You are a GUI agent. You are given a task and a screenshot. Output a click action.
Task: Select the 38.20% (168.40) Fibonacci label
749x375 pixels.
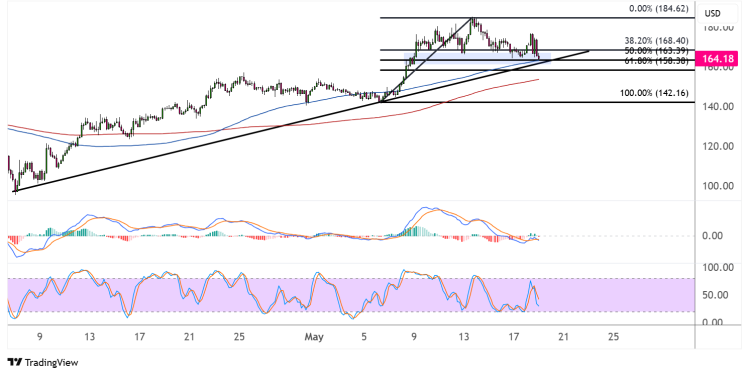[656, 41]
